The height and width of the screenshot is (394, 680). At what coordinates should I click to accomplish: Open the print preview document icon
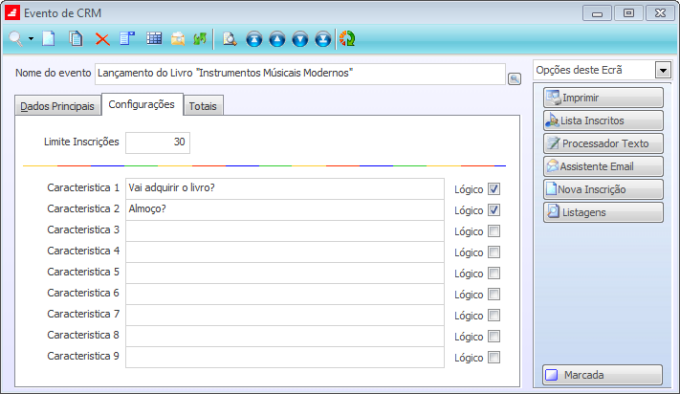229,39
